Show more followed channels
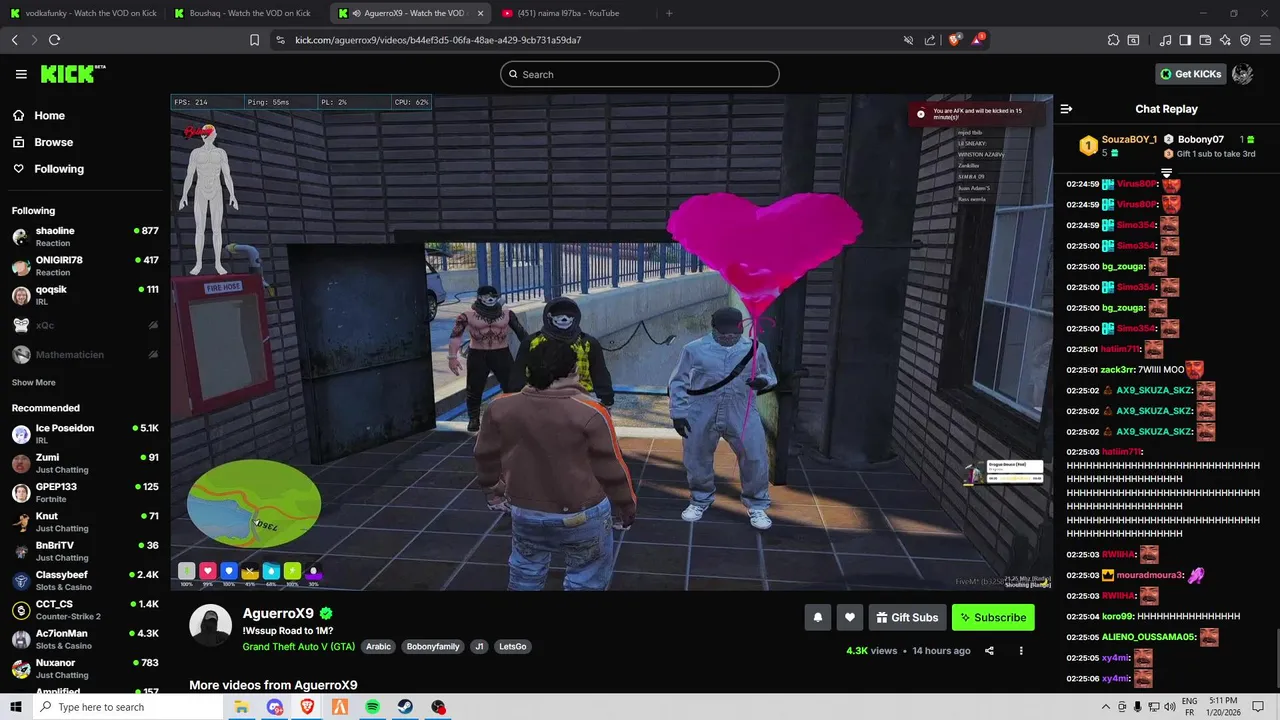 coord(34,383)
